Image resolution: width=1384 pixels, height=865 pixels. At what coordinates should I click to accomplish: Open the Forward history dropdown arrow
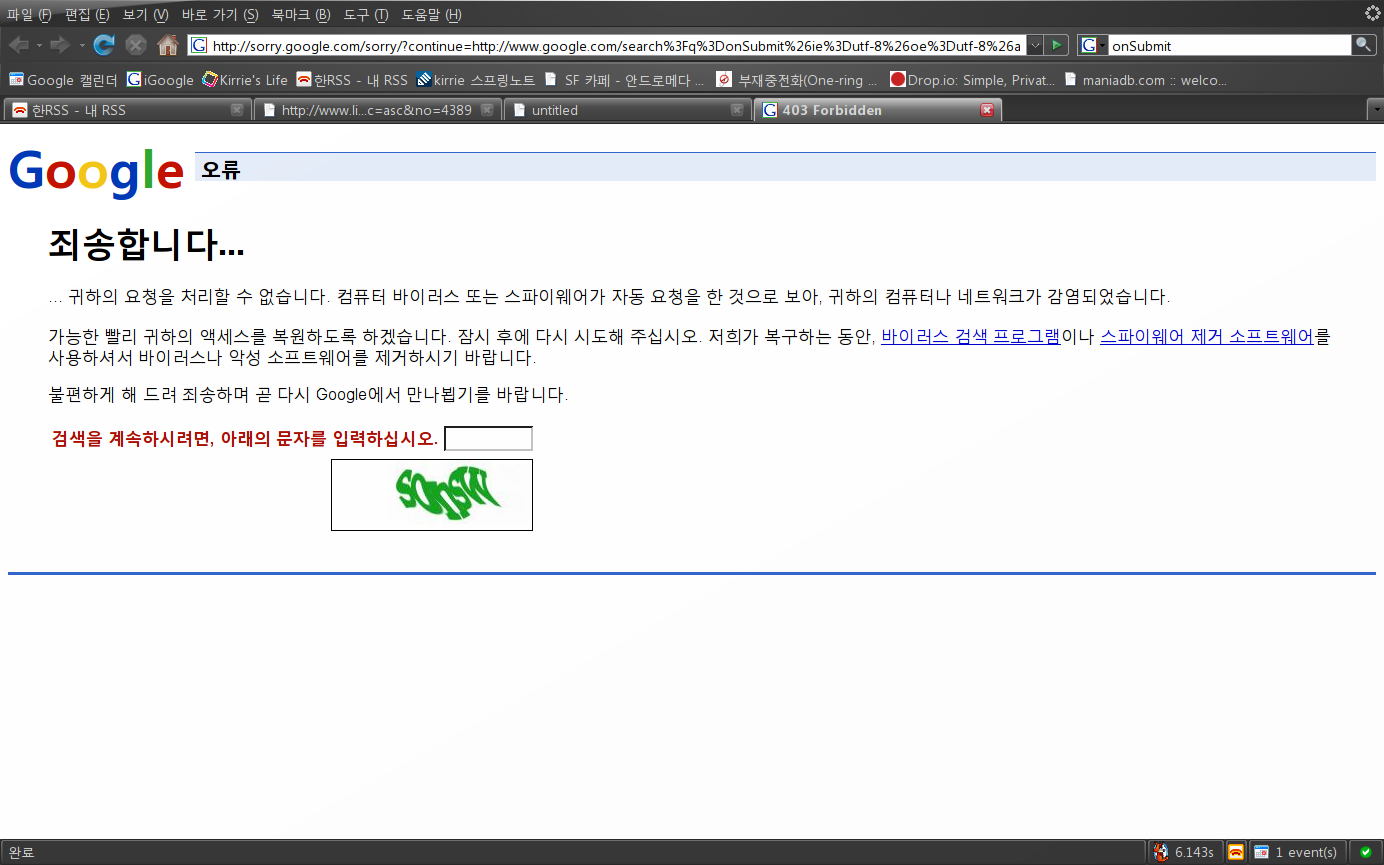pos(82,45)
